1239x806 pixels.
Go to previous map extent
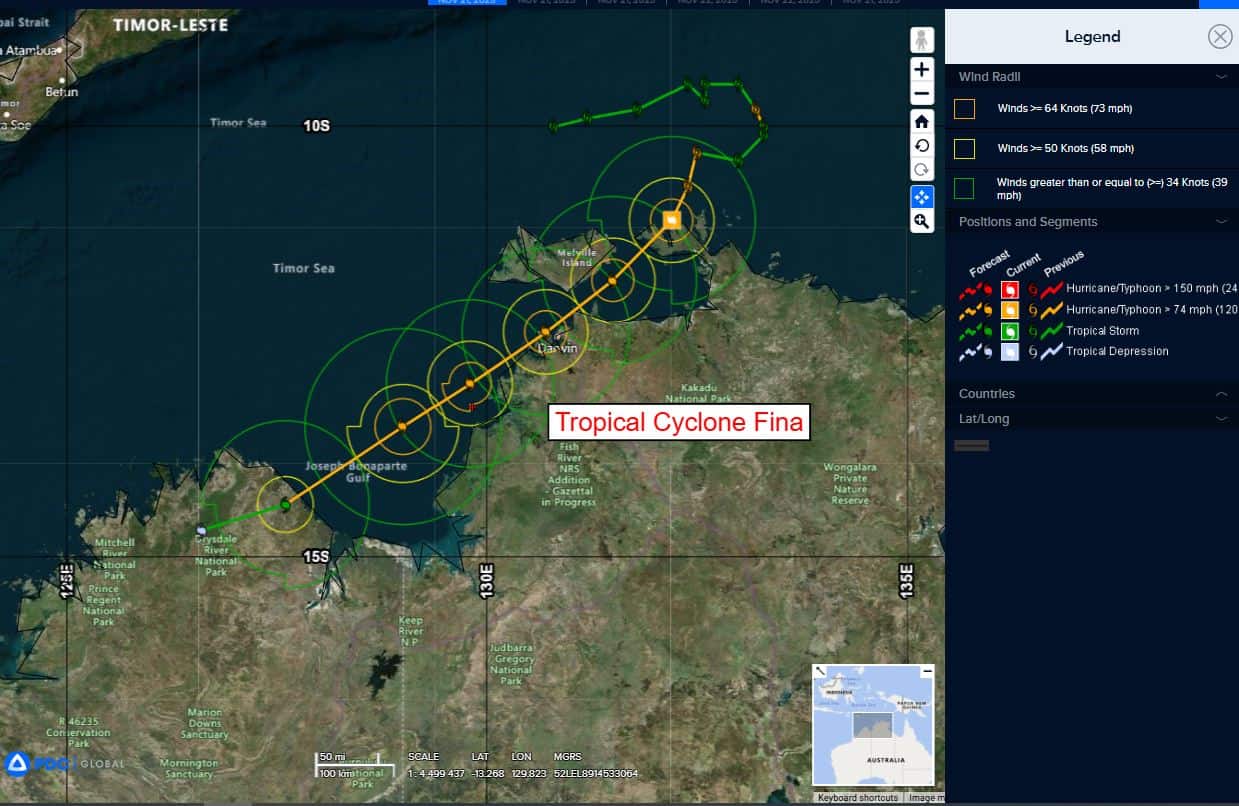pos(921,146)
